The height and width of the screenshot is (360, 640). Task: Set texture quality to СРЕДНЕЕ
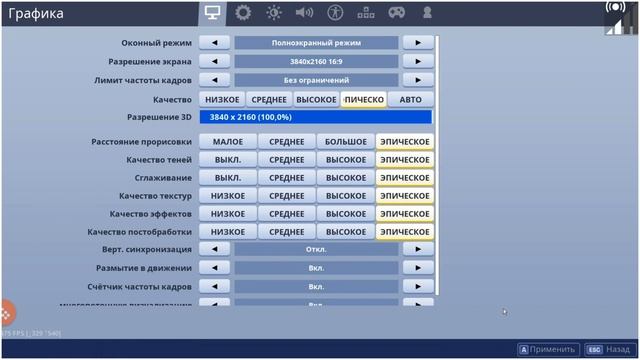pos(287,196)
